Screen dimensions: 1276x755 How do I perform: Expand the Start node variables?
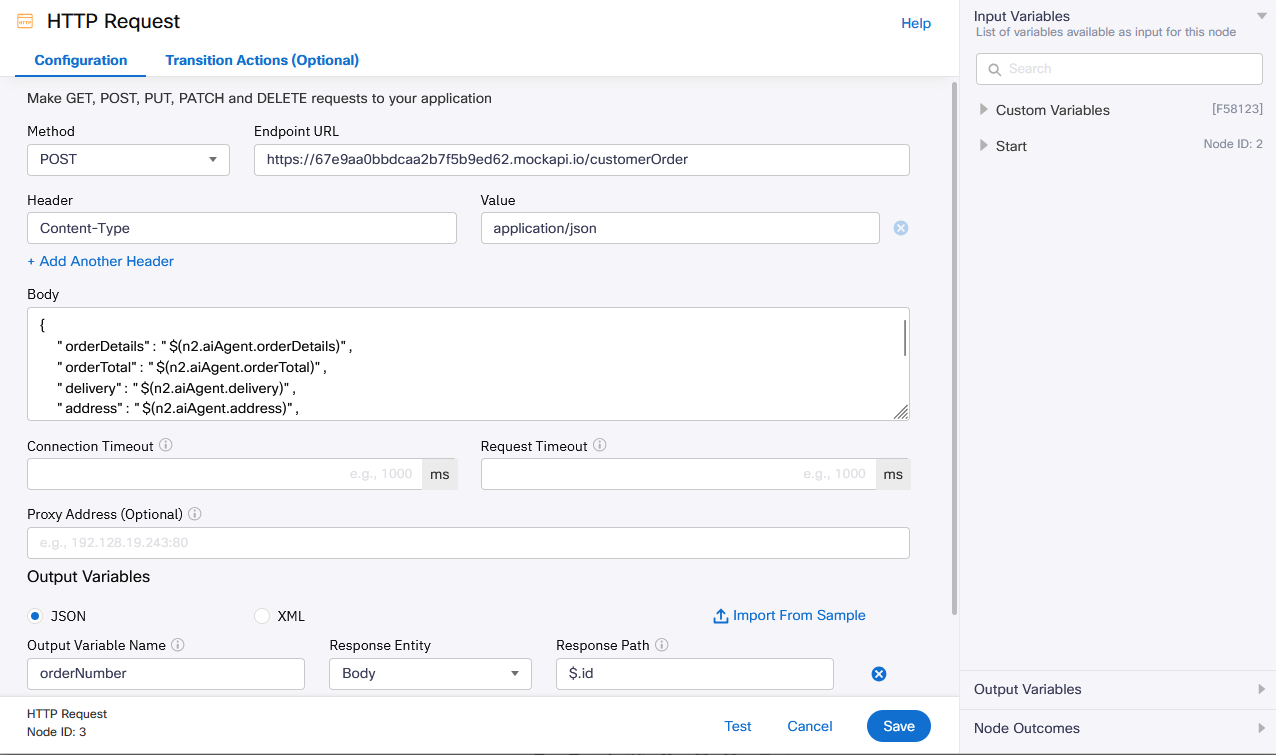(x=984, y=146)
